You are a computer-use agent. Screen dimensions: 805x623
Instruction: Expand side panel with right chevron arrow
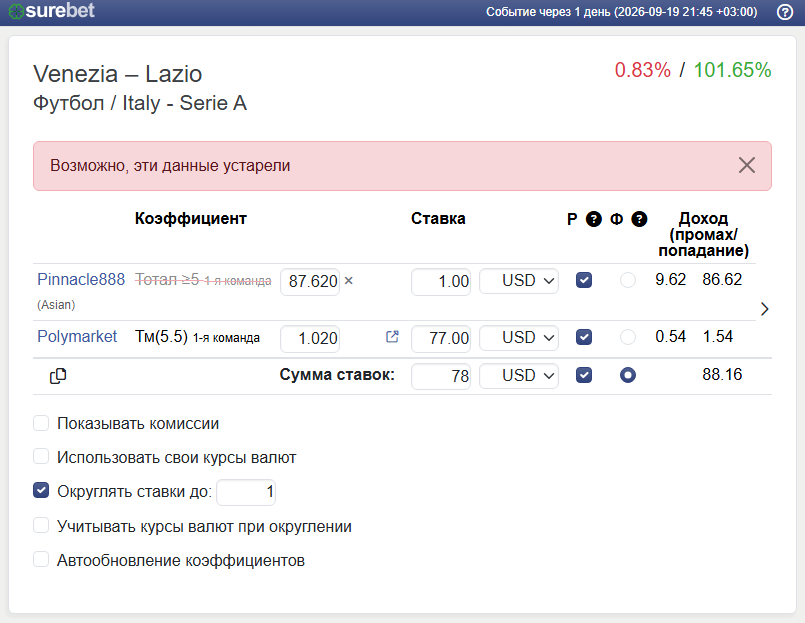click(764, 309)
